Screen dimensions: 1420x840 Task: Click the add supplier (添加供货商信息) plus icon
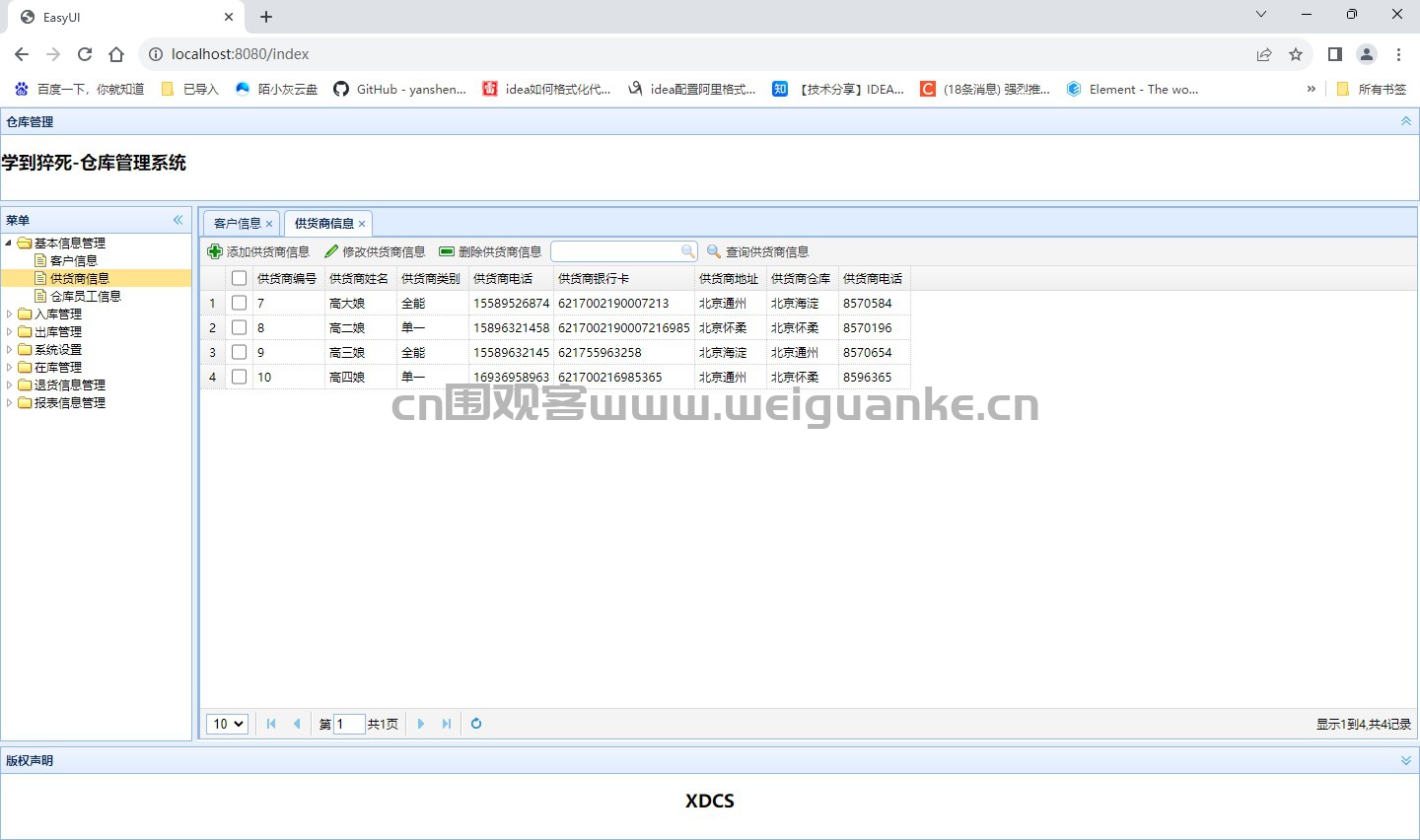pyautogui.click(x=215, y=251)
